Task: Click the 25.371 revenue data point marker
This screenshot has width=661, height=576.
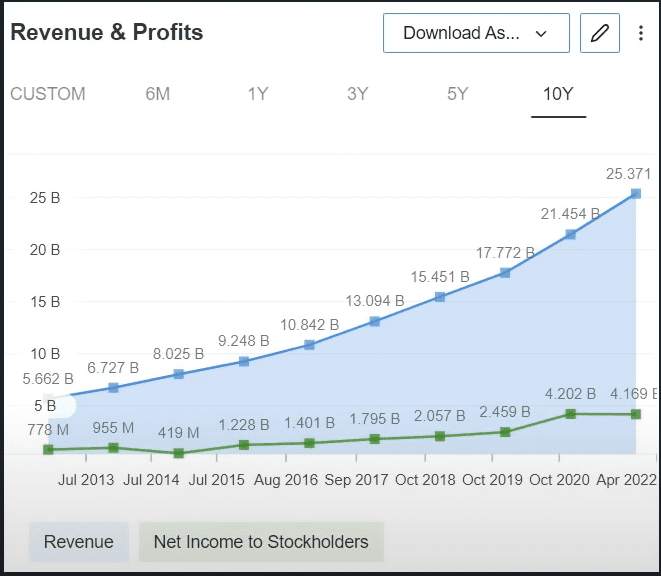Action: click(636, 194)
